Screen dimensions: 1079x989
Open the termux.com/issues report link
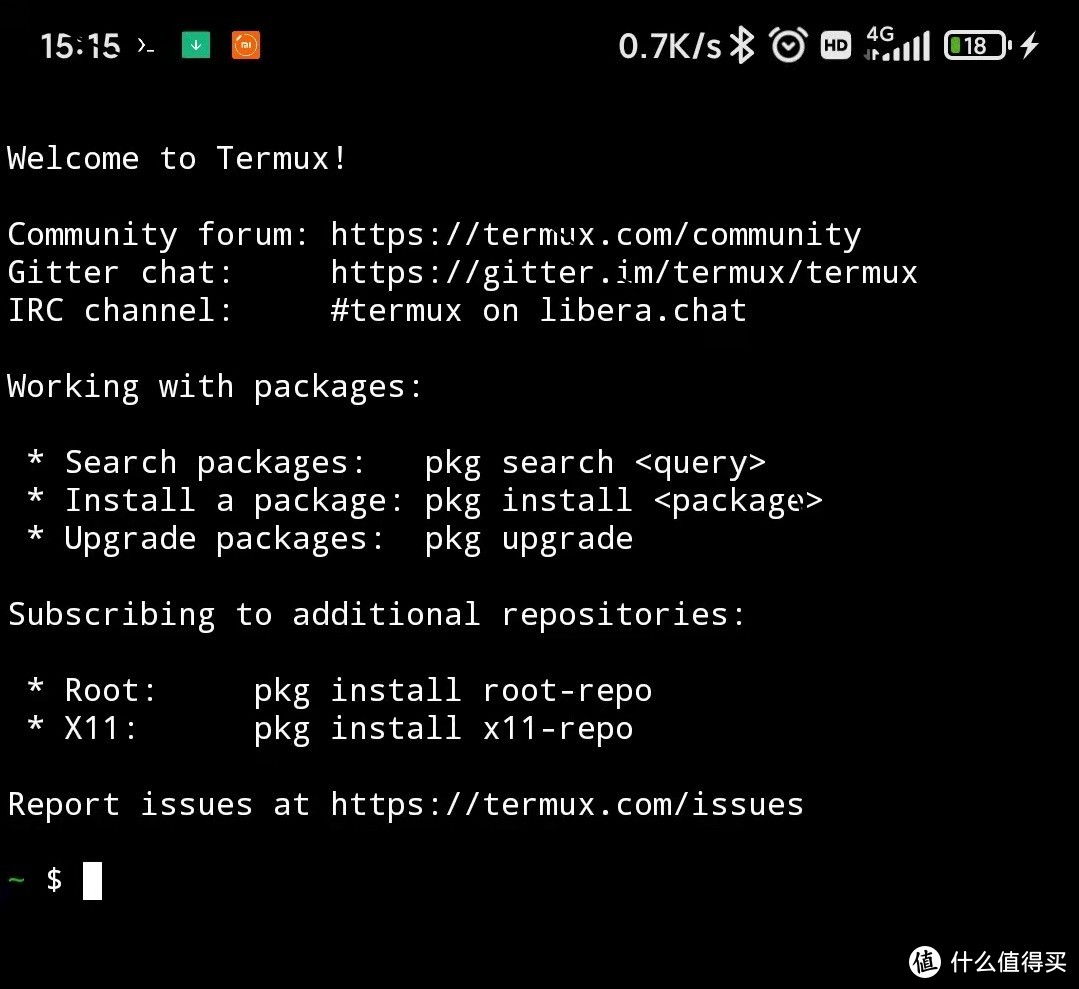pyautogui.click(x=567, y=805)
